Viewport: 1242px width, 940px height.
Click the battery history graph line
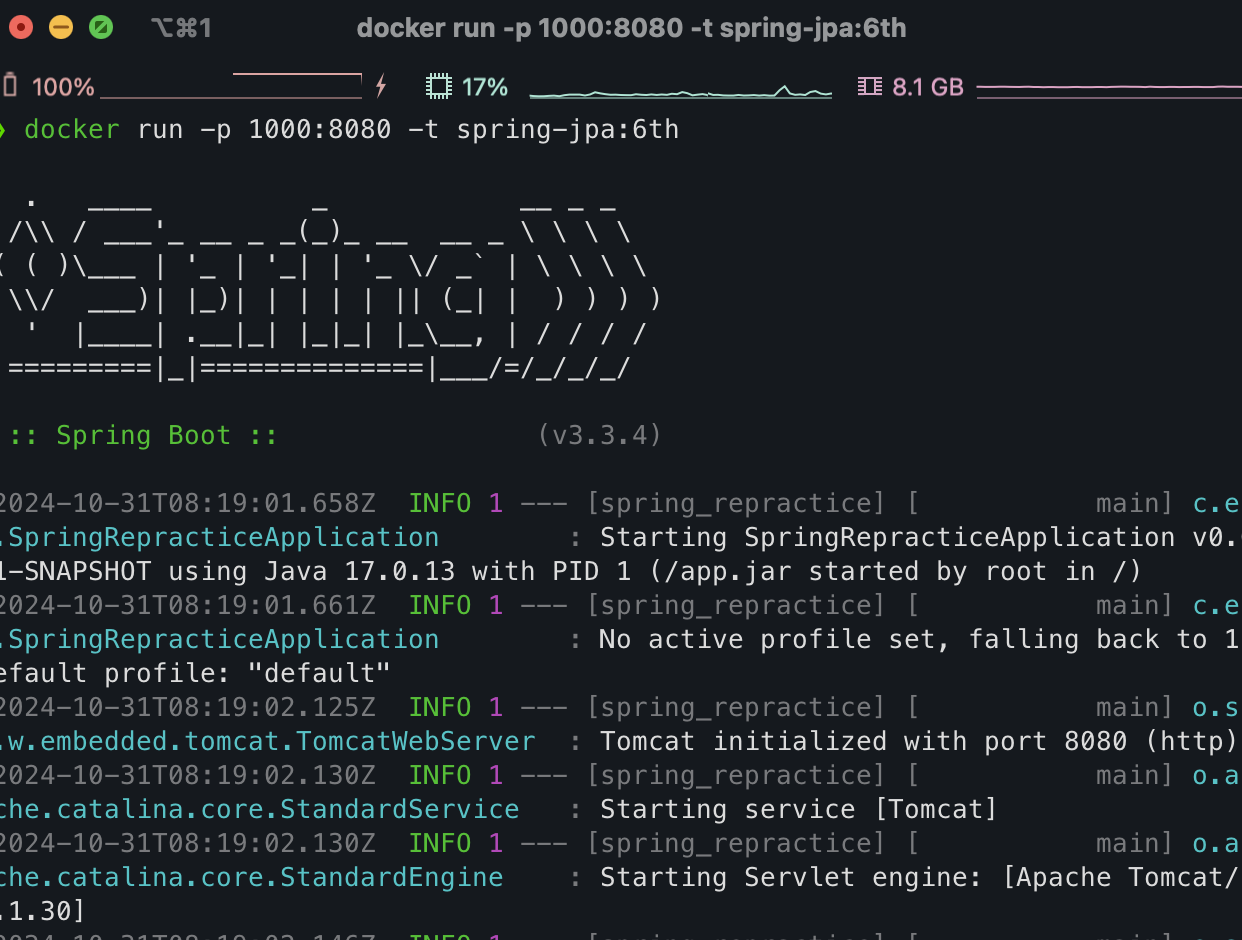click(x=231, y=86)
